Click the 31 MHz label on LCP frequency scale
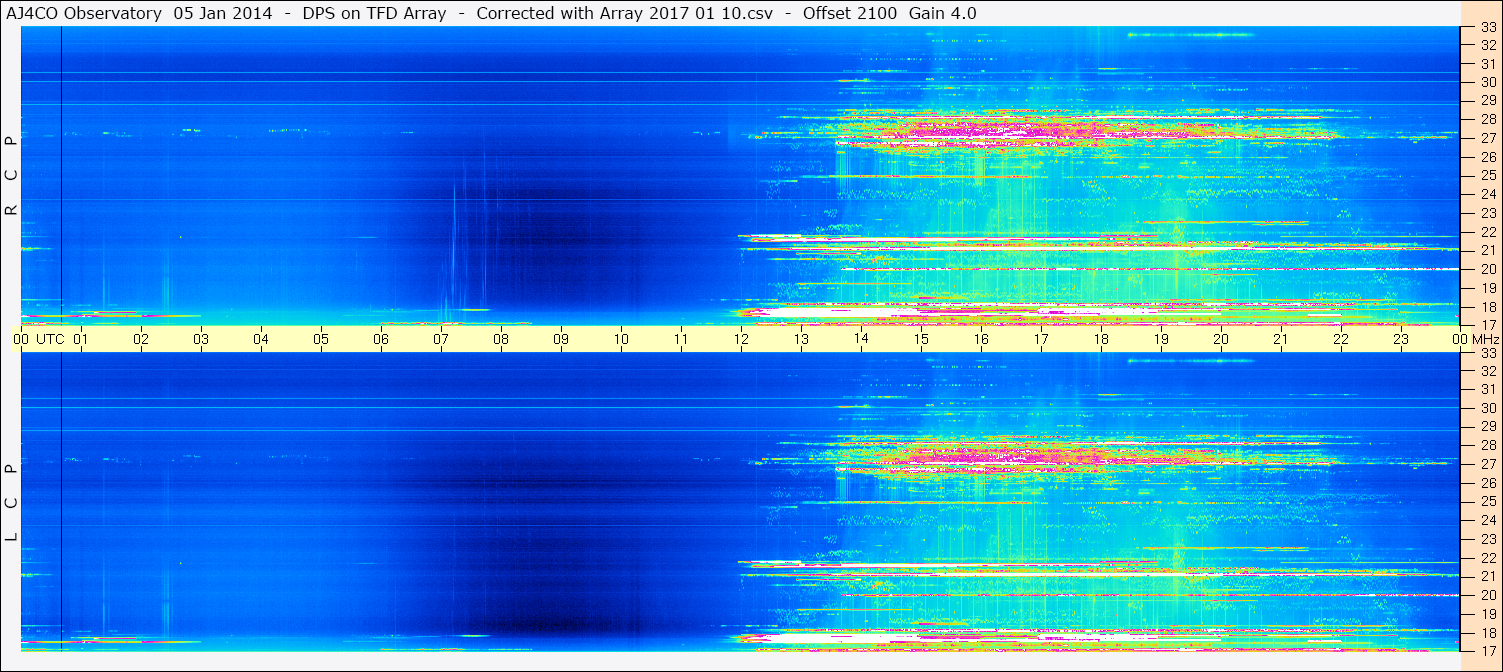The height and width of the screenshot is (672, 1503). tap(1487, 390)
